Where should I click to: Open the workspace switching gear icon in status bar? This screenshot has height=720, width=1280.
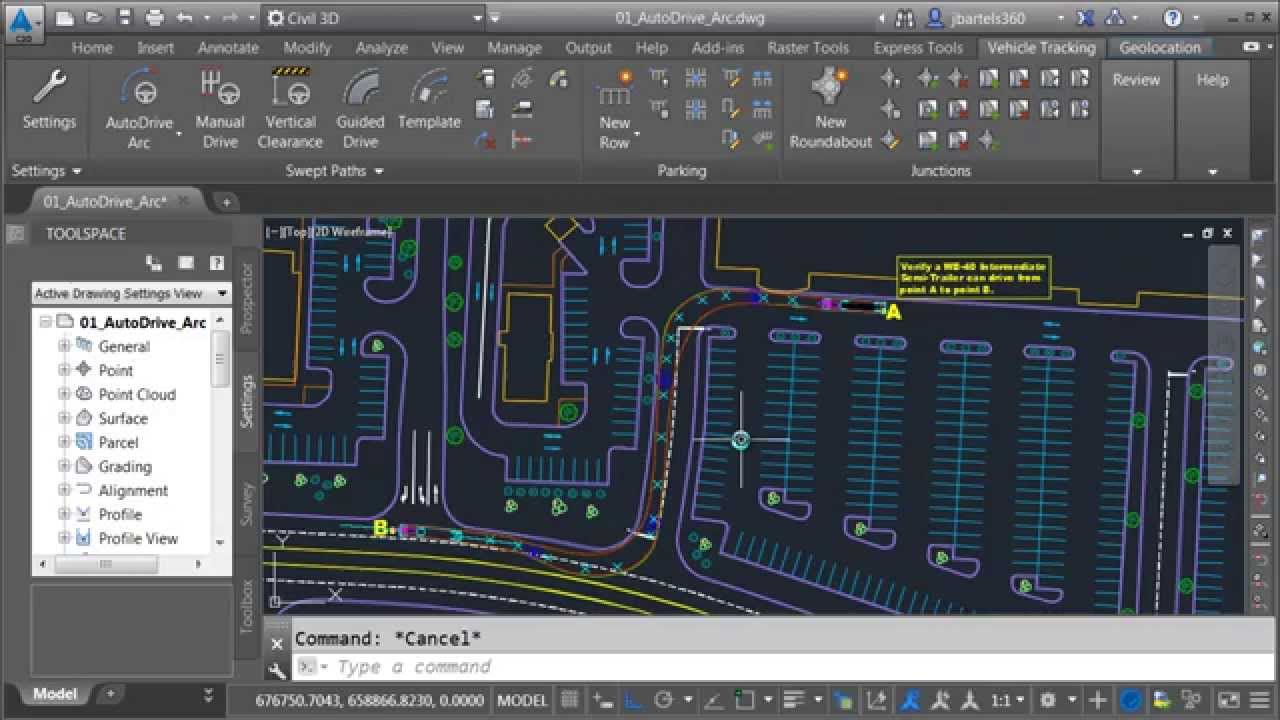[x=1048, y=700]
